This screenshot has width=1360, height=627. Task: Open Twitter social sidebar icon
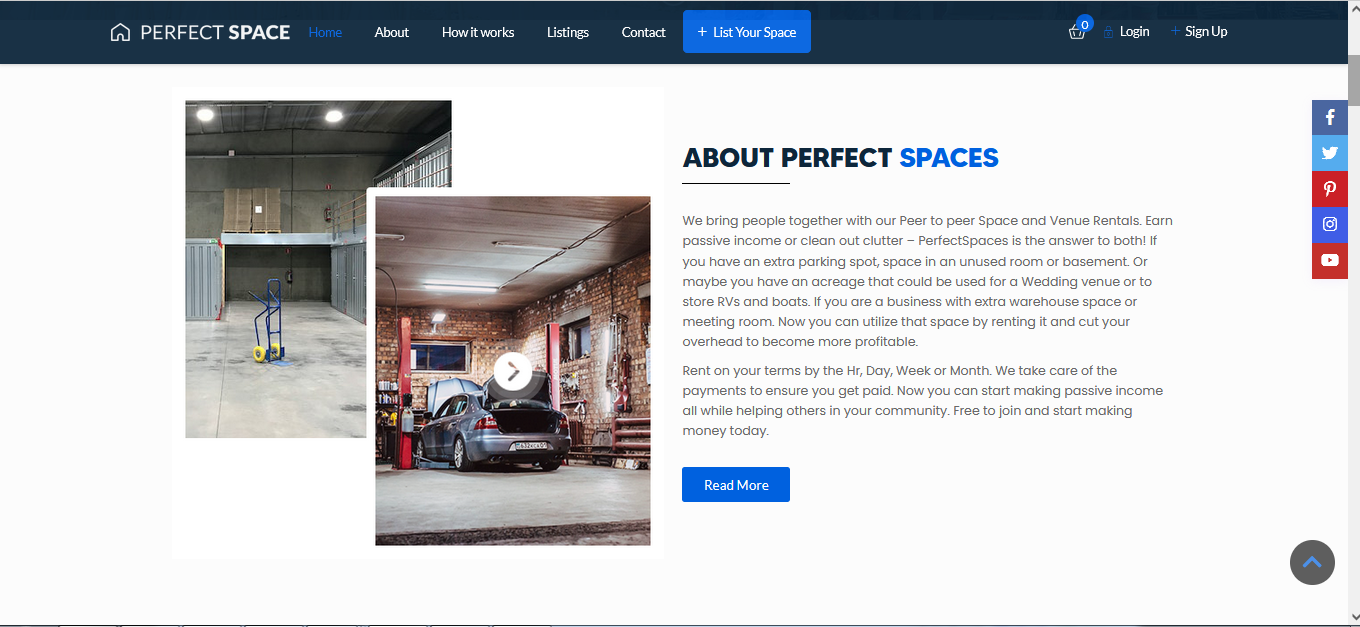(x=1330, y=153)
